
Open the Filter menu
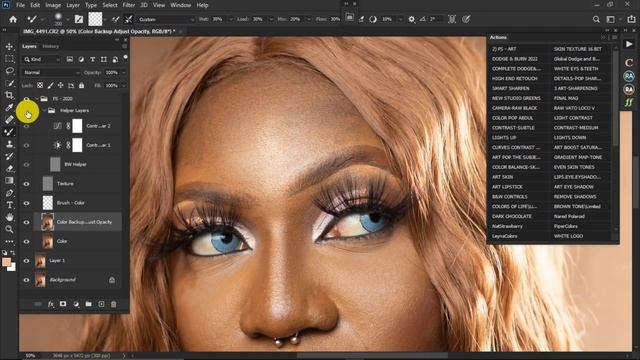tap(129, 5)
